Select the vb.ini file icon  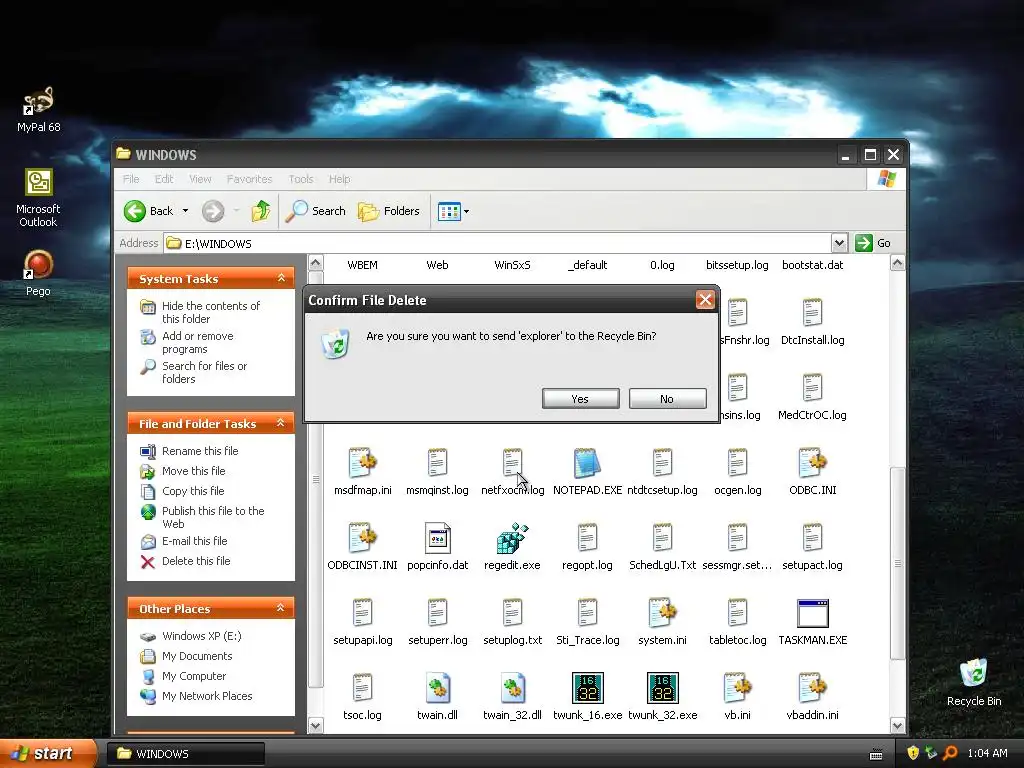pyautogui.click(x=737, y=688)
